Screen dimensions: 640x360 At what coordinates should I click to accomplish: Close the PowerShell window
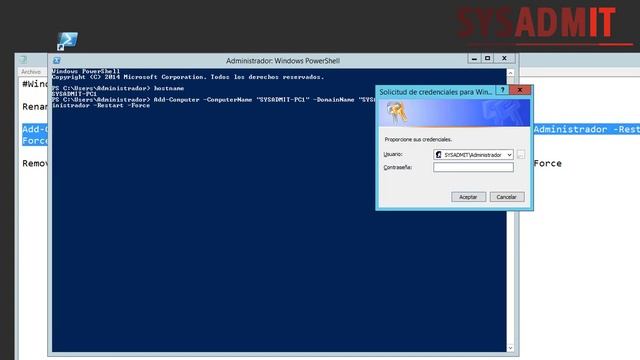coord(504,58)
